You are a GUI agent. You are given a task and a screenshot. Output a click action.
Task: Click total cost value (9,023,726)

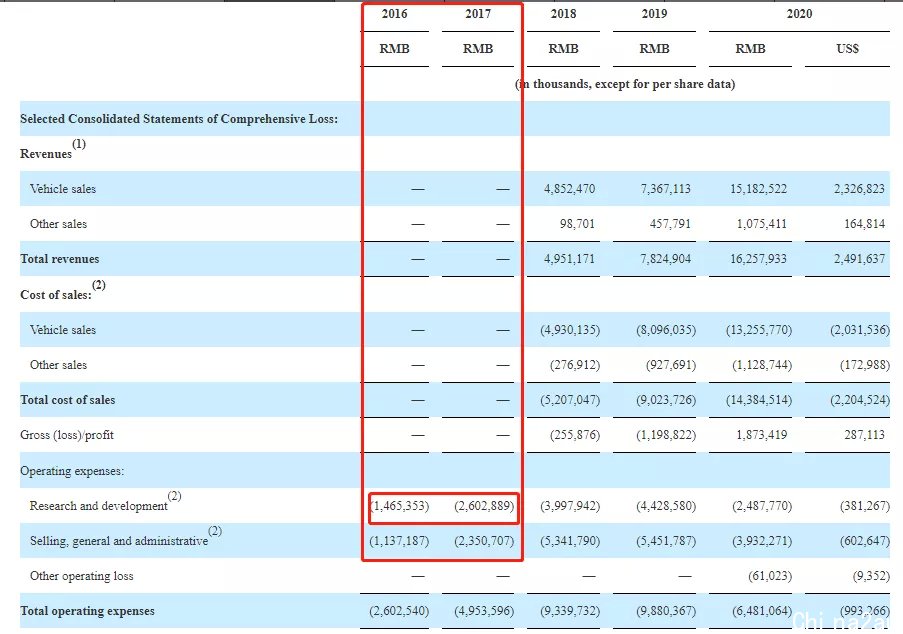point(666,400)
